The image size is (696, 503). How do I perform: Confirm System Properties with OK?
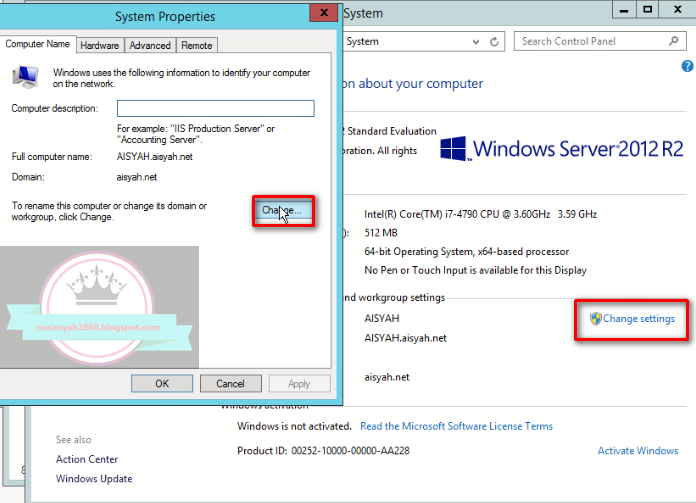coord(162,383)
